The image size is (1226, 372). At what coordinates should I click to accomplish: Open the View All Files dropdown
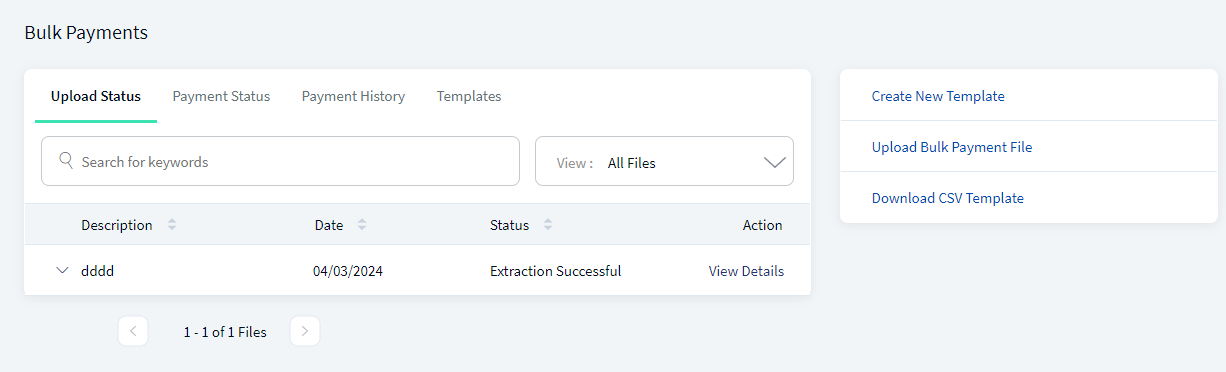(x=664, y=161)
